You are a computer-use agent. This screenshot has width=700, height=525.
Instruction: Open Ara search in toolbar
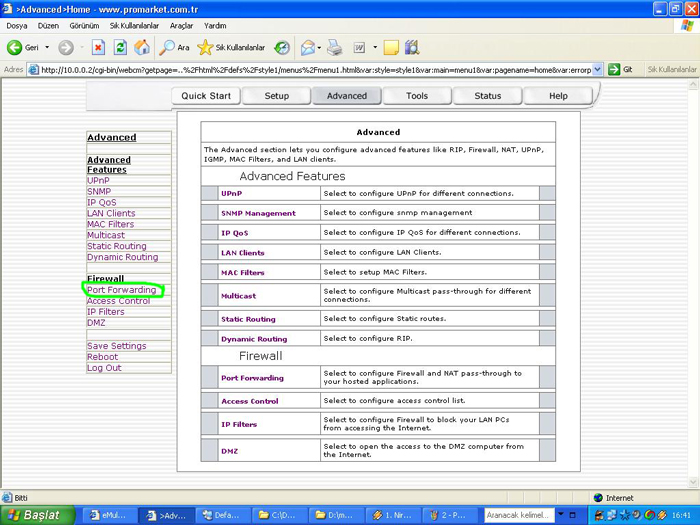point(174,47)
